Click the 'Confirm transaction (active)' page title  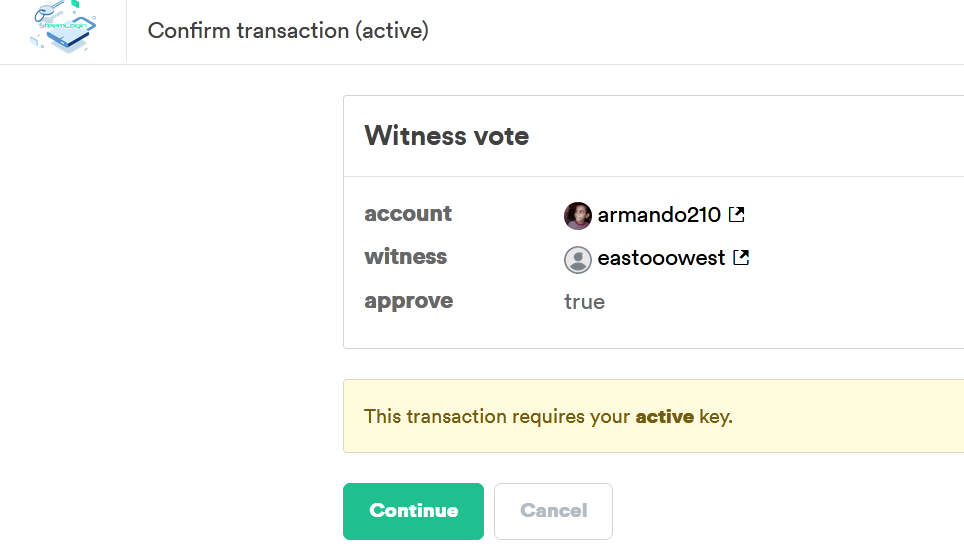(288, 31)
